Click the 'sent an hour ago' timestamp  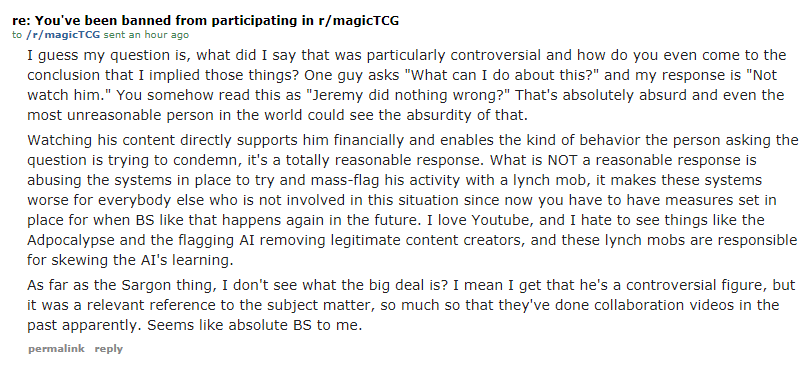(x=146, y=35)
